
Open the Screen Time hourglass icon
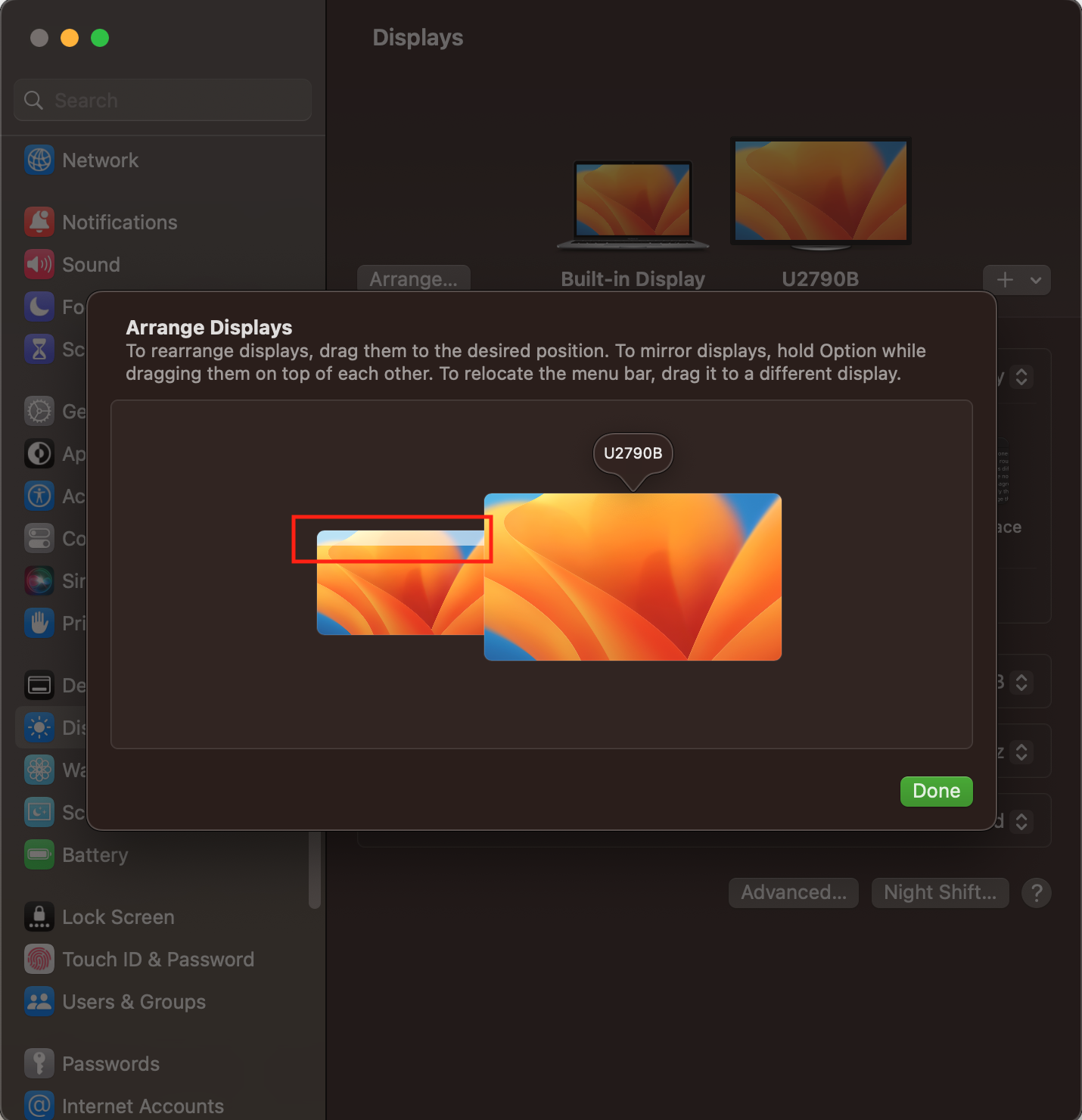(x=39, y=350)
